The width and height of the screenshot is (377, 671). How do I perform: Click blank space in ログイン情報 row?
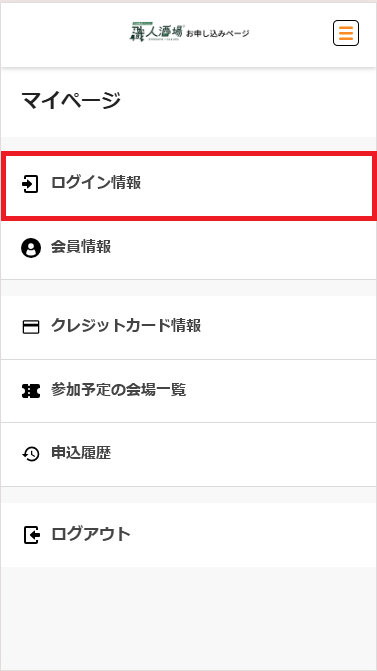pos(257,184)
